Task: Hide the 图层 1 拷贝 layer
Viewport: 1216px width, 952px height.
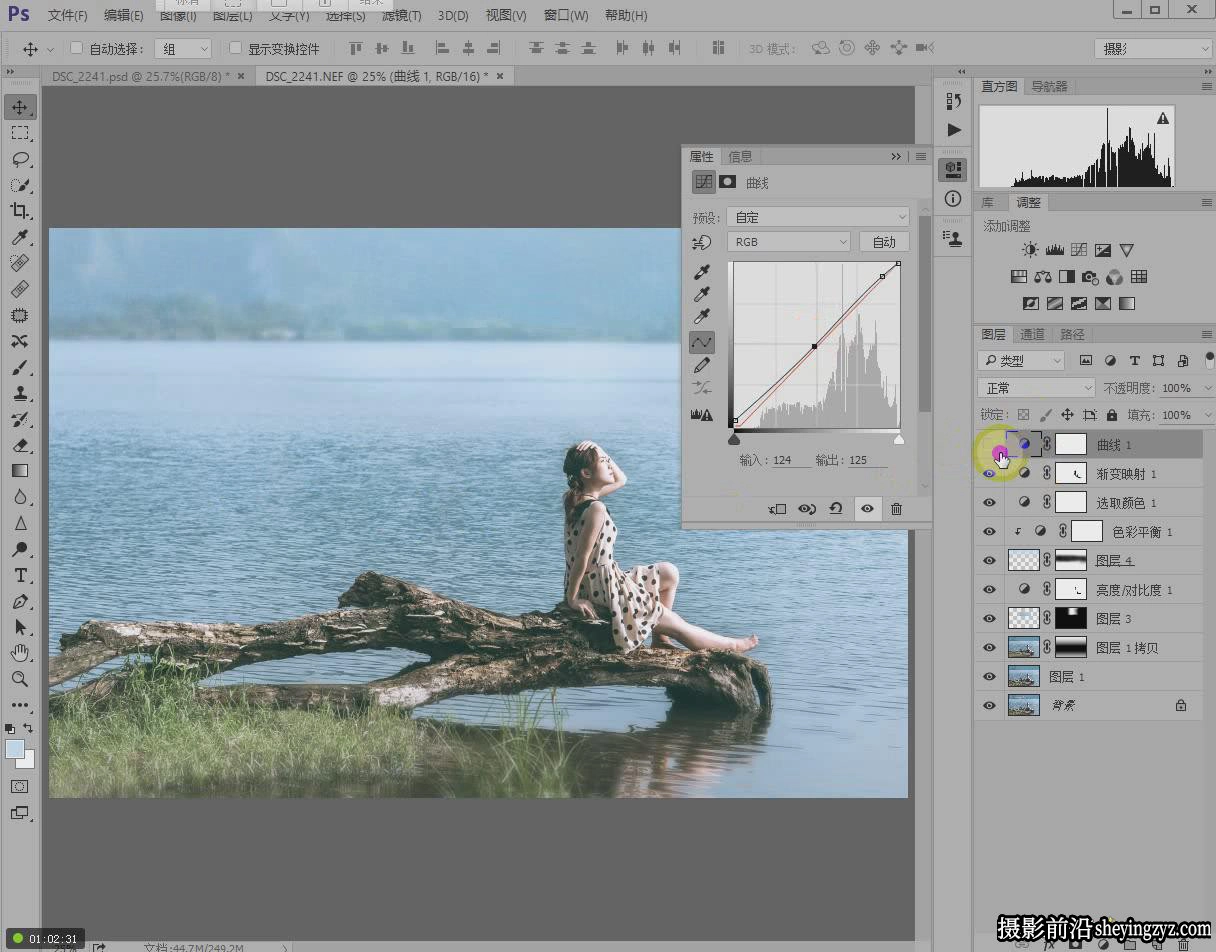Action: click(990, 648)
